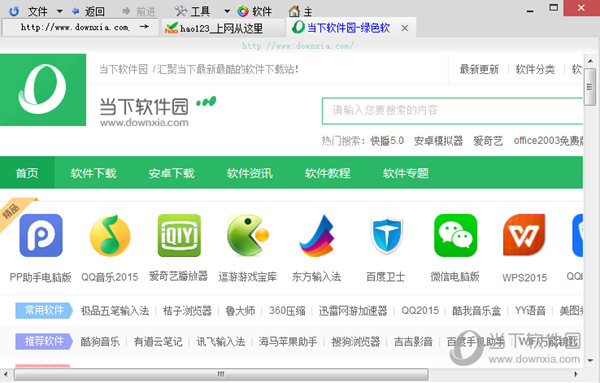600x383 pixels.
Task: Open the 软件下载 navigation item
Action: pos(93,173)
